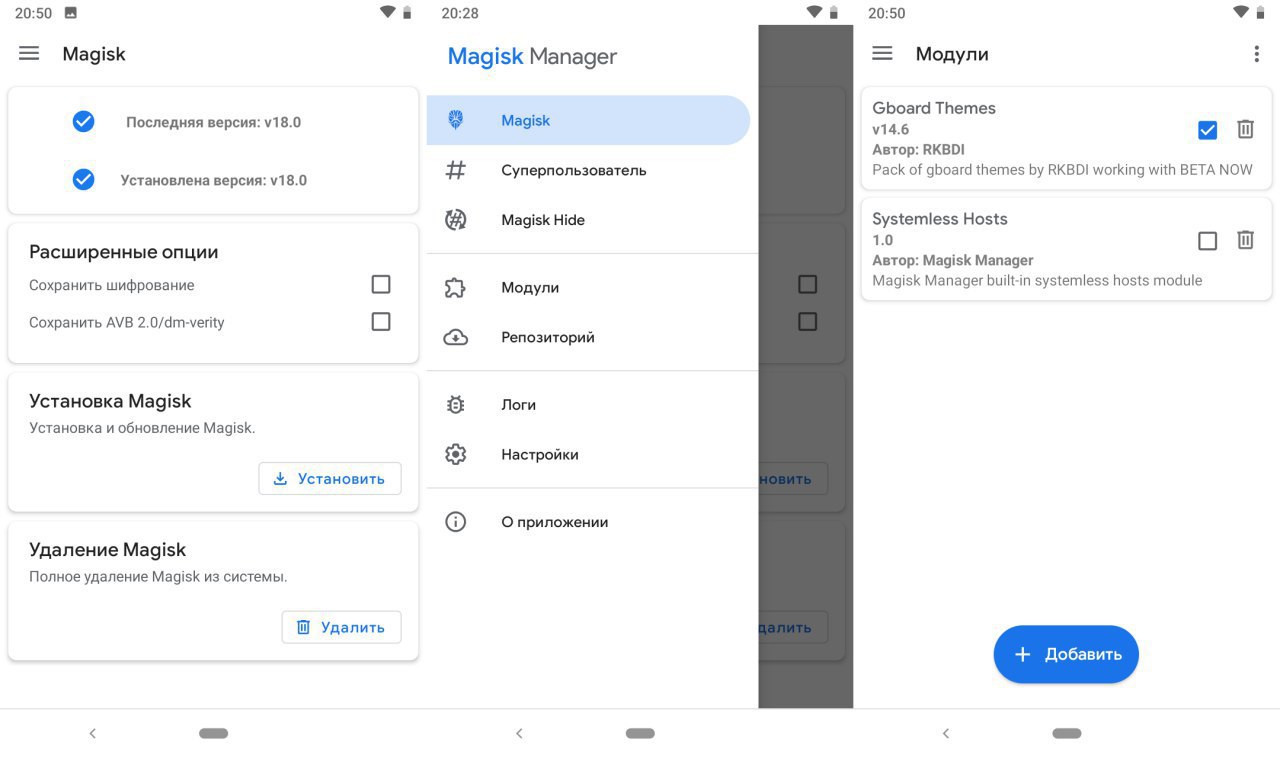Click the Установить button
The image size is (1280, 758).
(x=330, y=478)
